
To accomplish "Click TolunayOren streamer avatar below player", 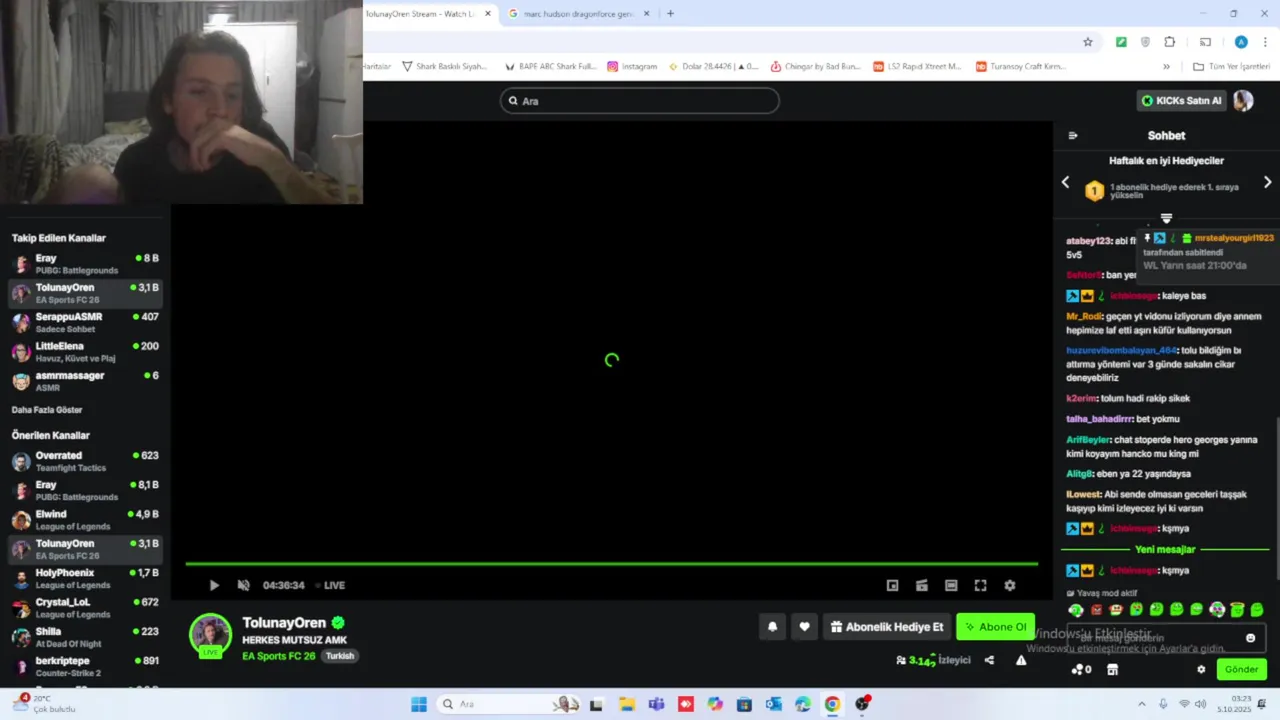I will point(210,635).
